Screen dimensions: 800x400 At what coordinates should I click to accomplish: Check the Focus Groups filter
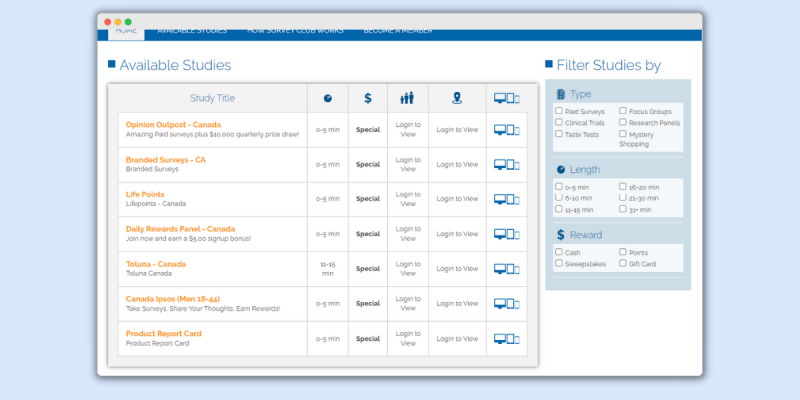click(623, 111)
